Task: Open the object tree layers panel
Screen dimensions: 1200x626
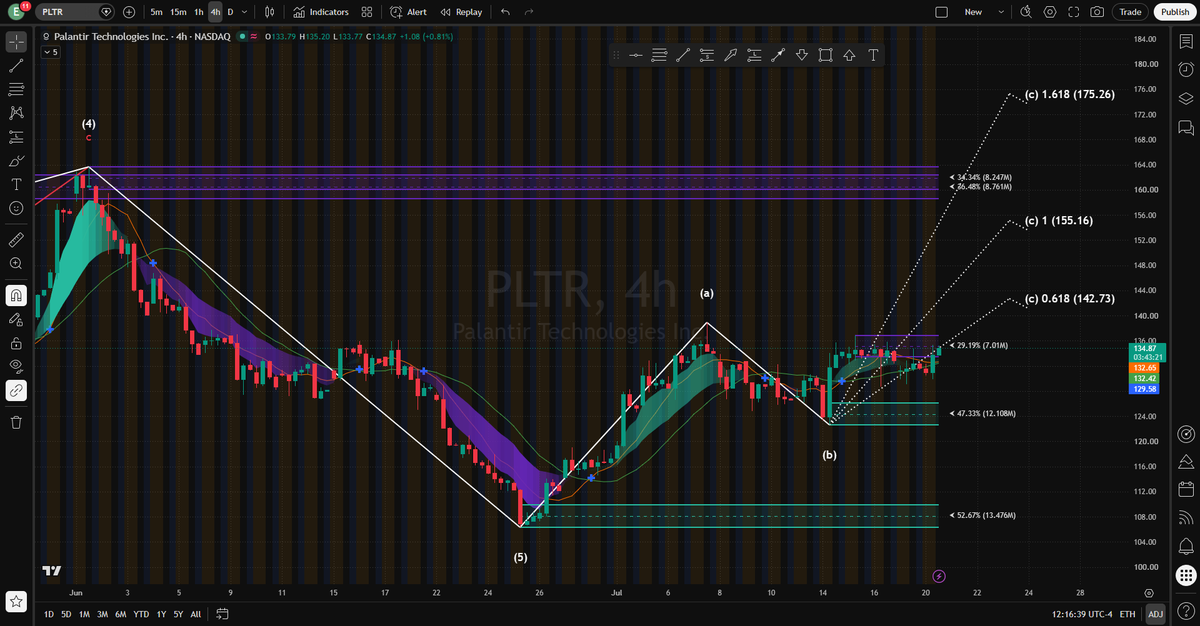Action: tap(1186, 98)
